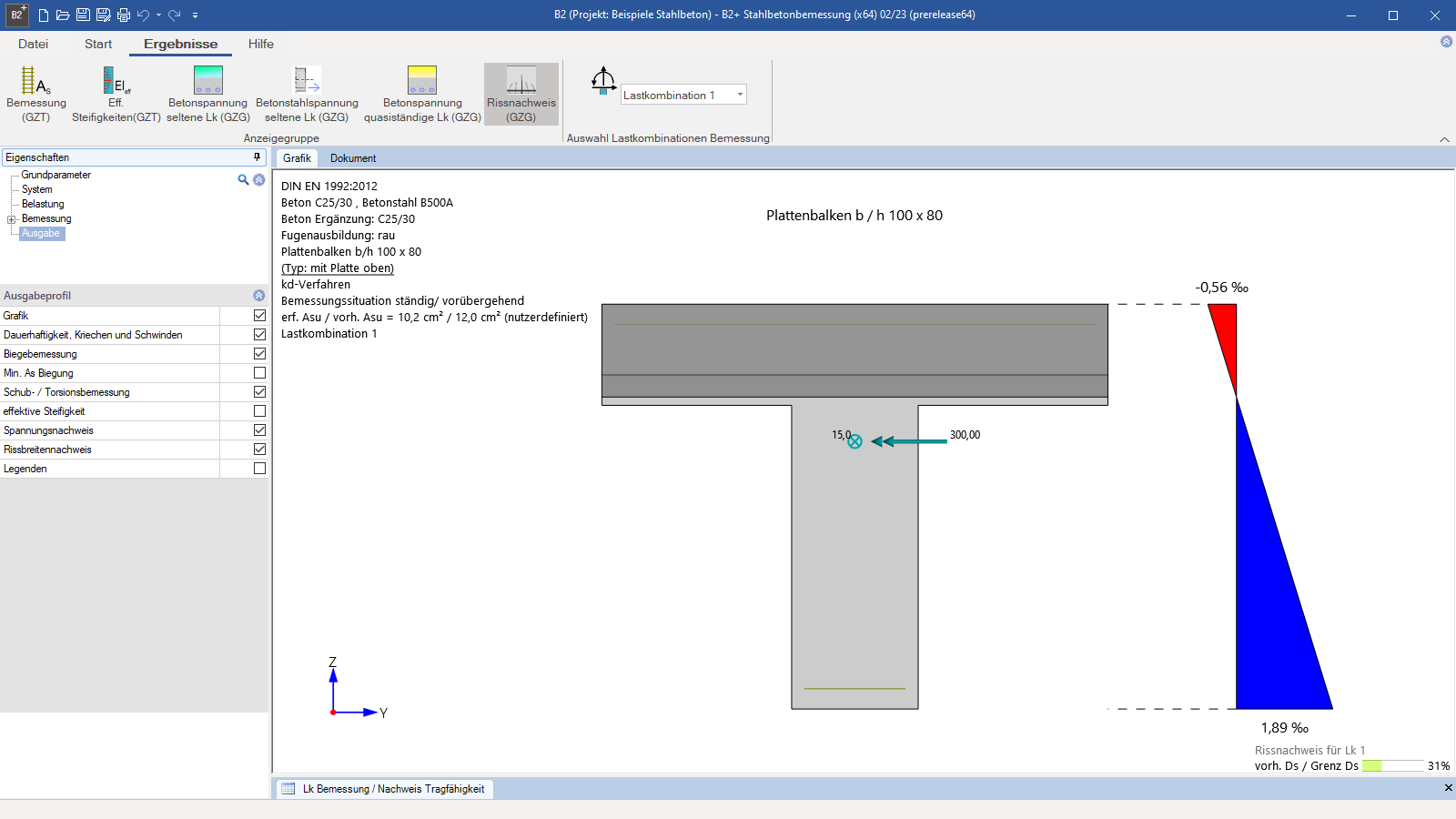Screen dimensions: 1456x819
Task: Open the Hilfe ribbon tab
Action: 261,44
